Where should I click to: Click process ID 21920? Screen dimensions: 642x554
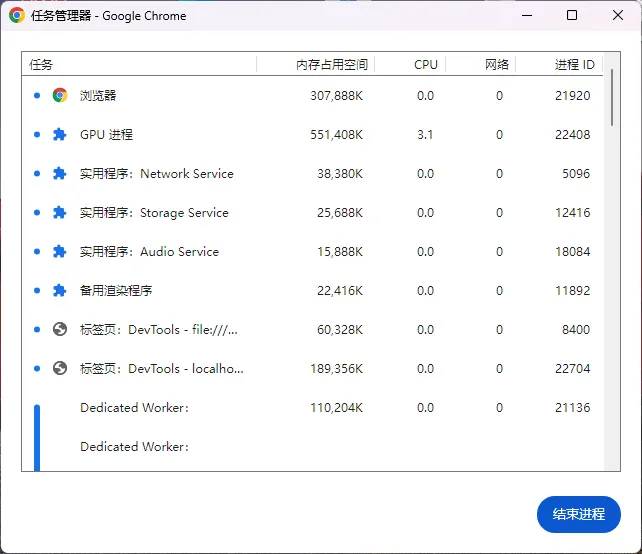pos(572,96)
